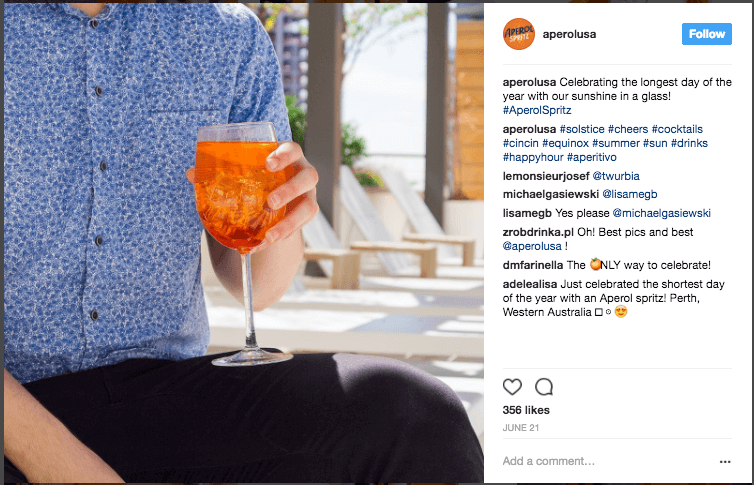Image resolution: width=754 pixels, height=485 pixels.
Task: Visit the @lisamegb mention
Action: 629,194
